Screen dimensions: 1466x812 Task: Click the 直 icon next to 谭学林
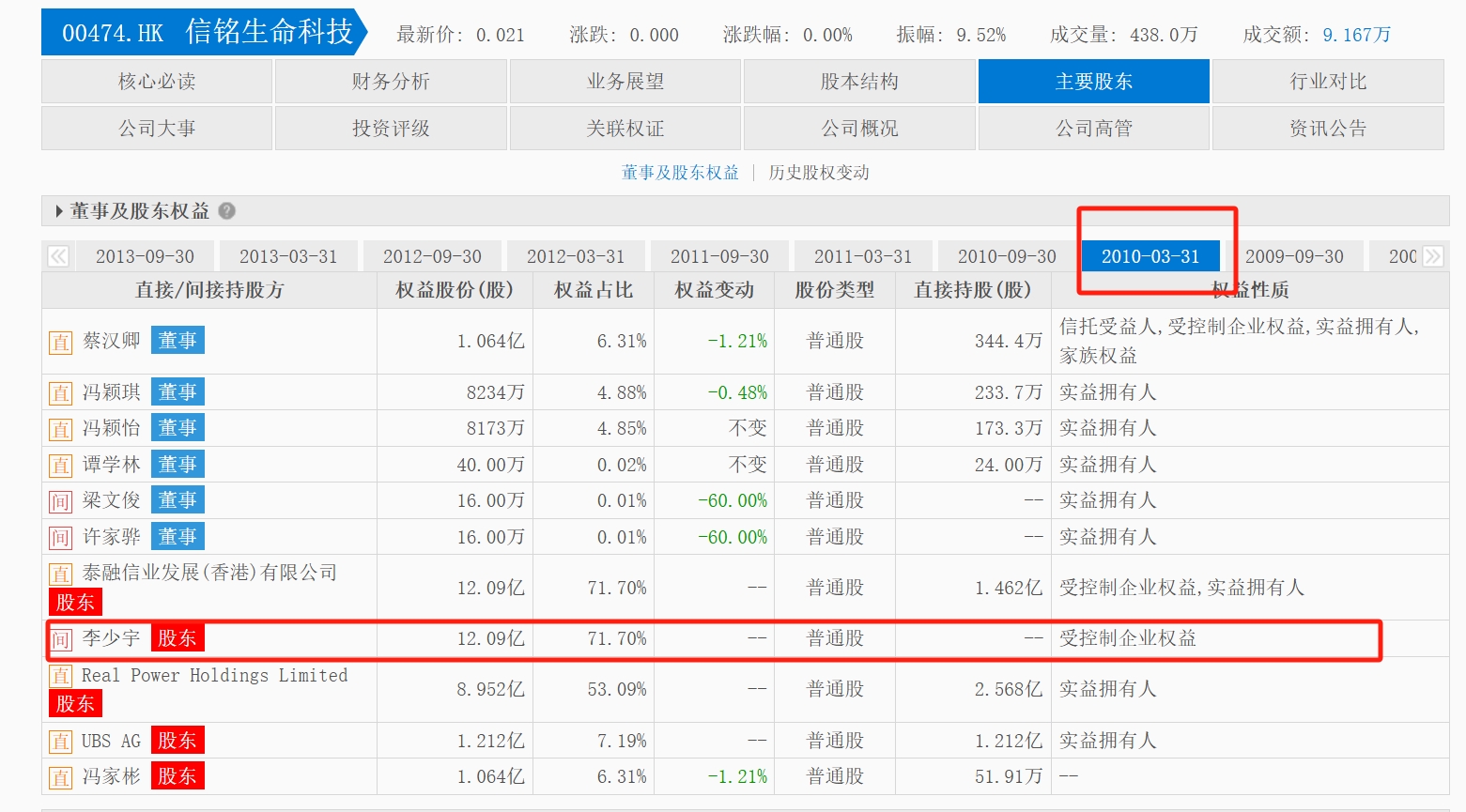pos(61,466)
